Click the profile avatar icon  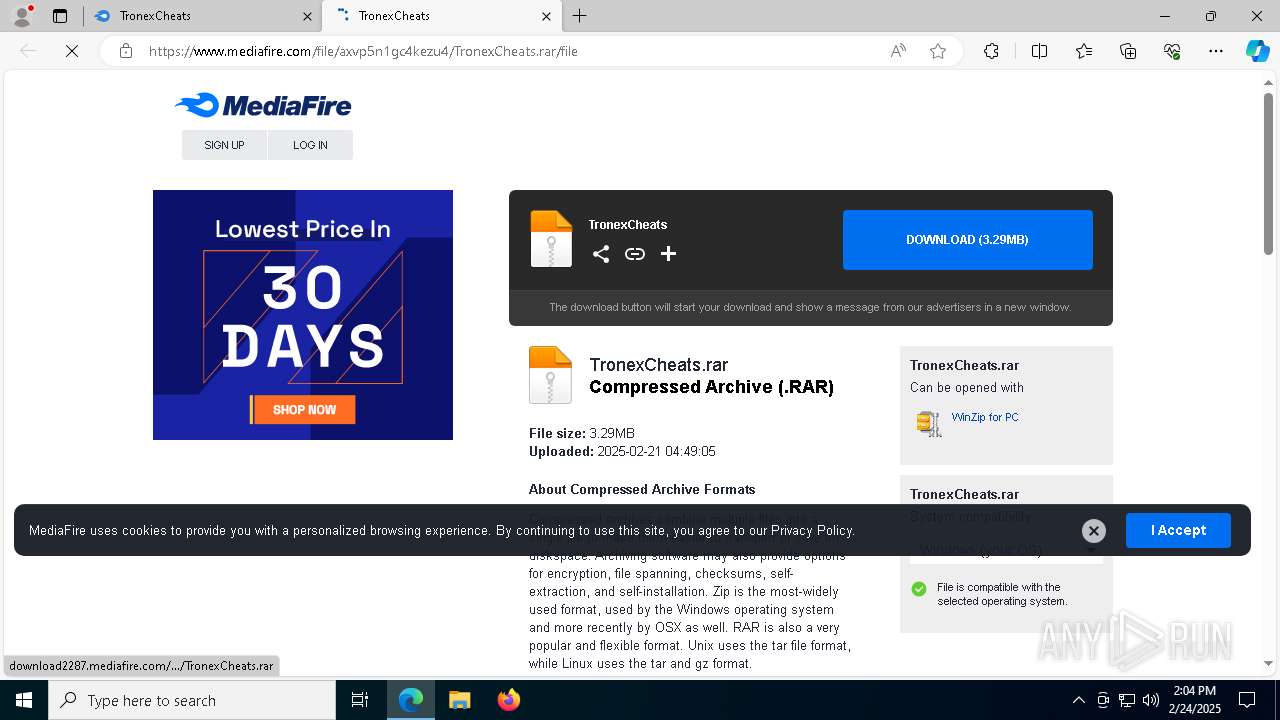pyautogui.click(x=21, y=16)
